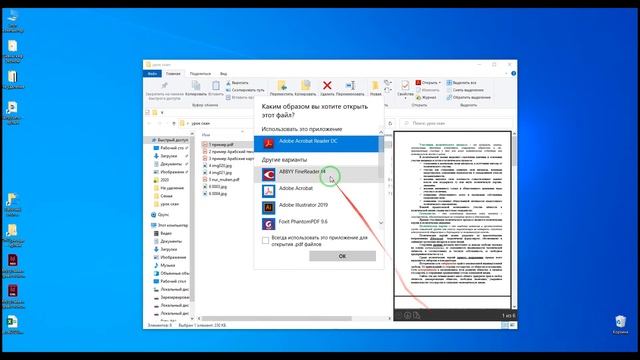Click the file list horizontal scrollbar
Screen dimensions: 640x360
[277, 318]
